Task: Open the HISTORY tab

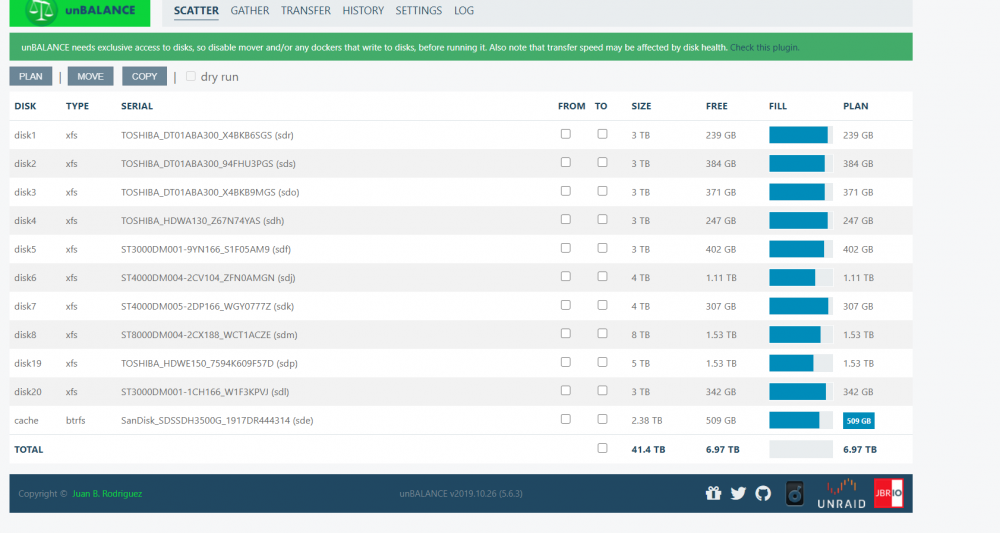Action: click(363, 11)
